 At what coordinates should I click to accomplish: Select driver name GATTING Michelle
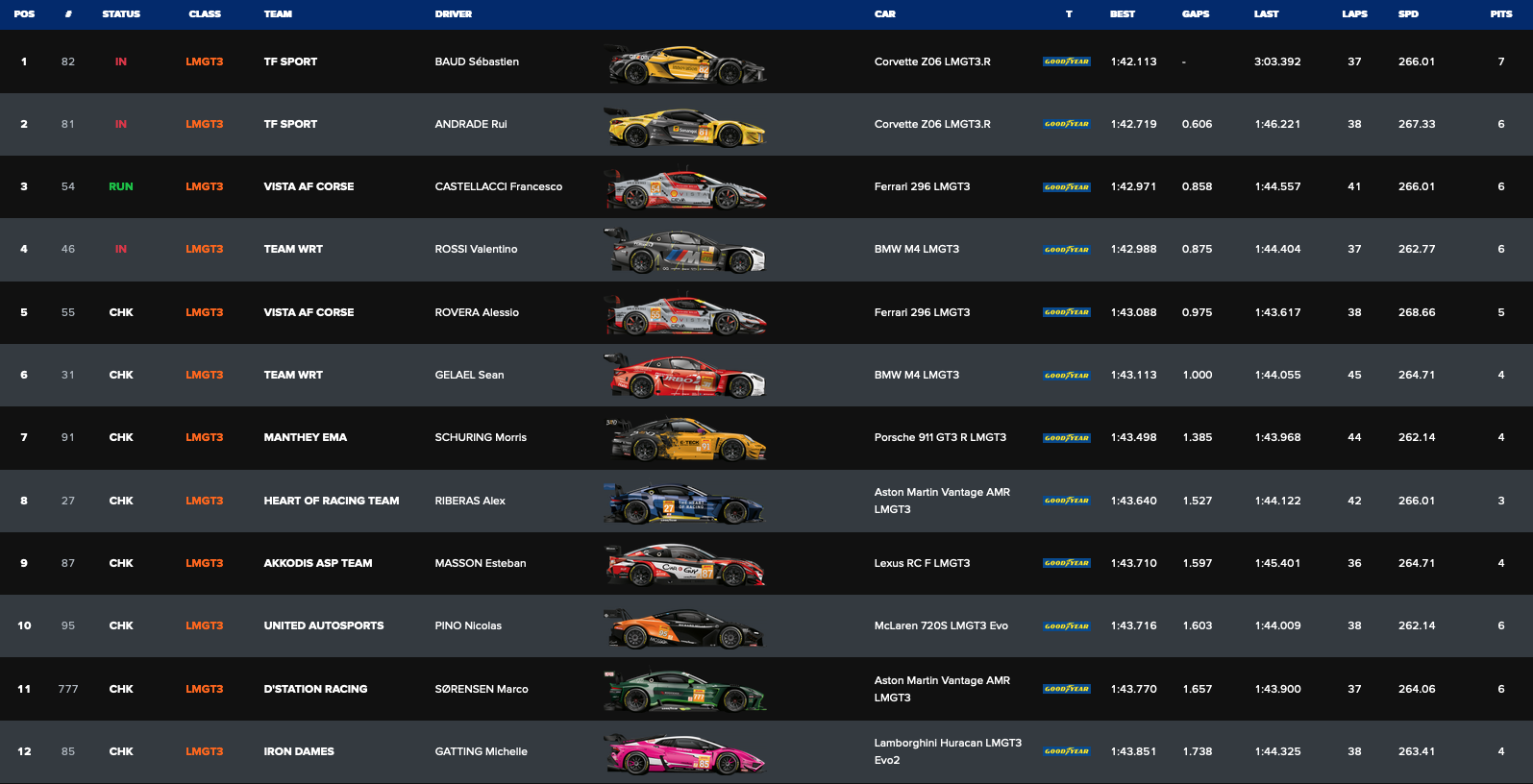[481, 751]
